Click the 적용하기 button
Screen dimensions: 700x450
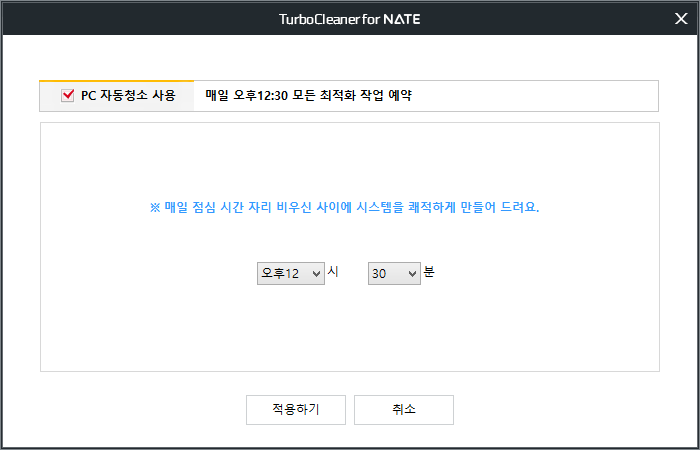click(x=296, y=410)
